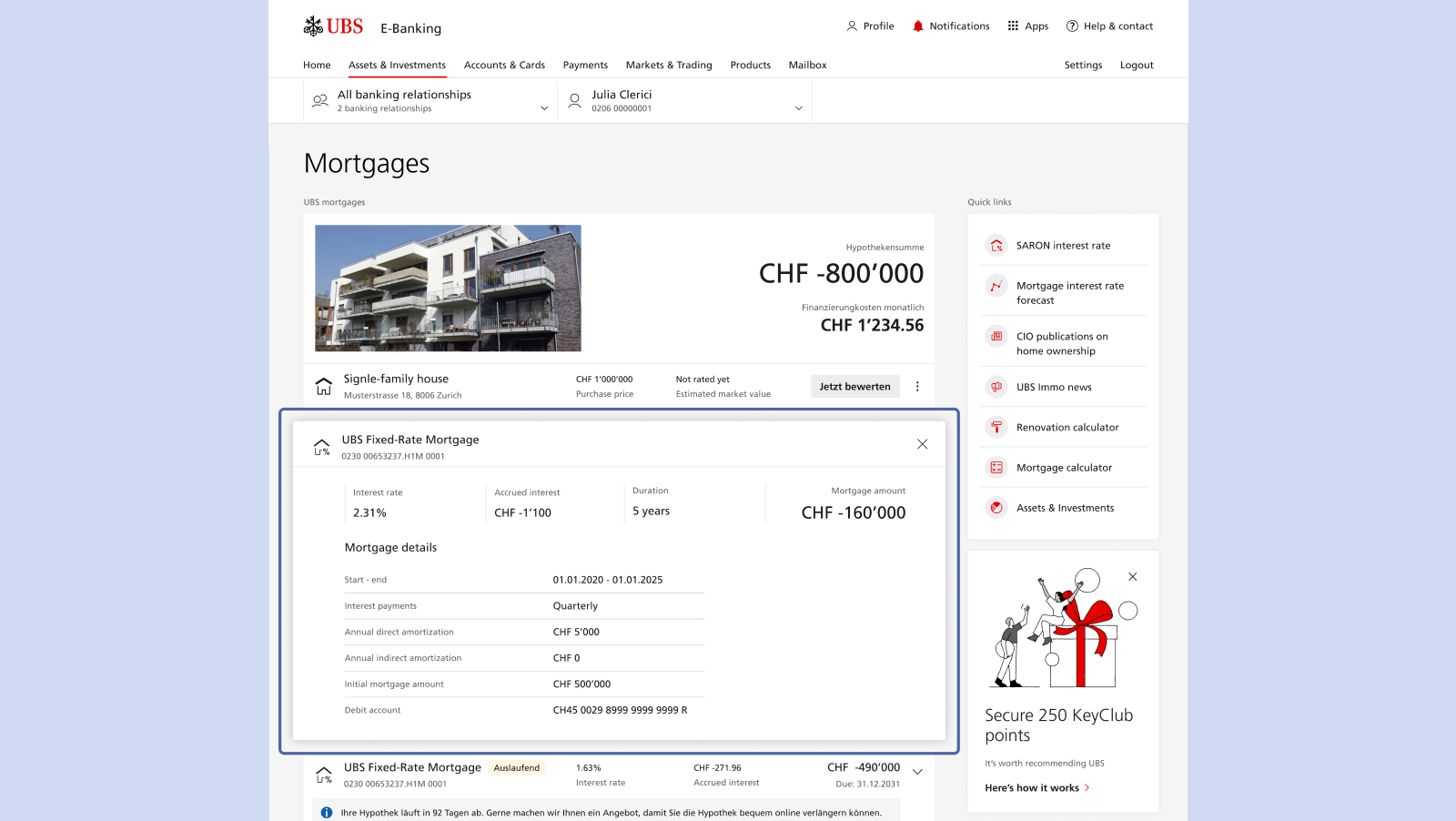Image resolution: width=1456 pixels, height=821 pixels.
Task: Click the property building photo
Action: [x=448, y=288]
